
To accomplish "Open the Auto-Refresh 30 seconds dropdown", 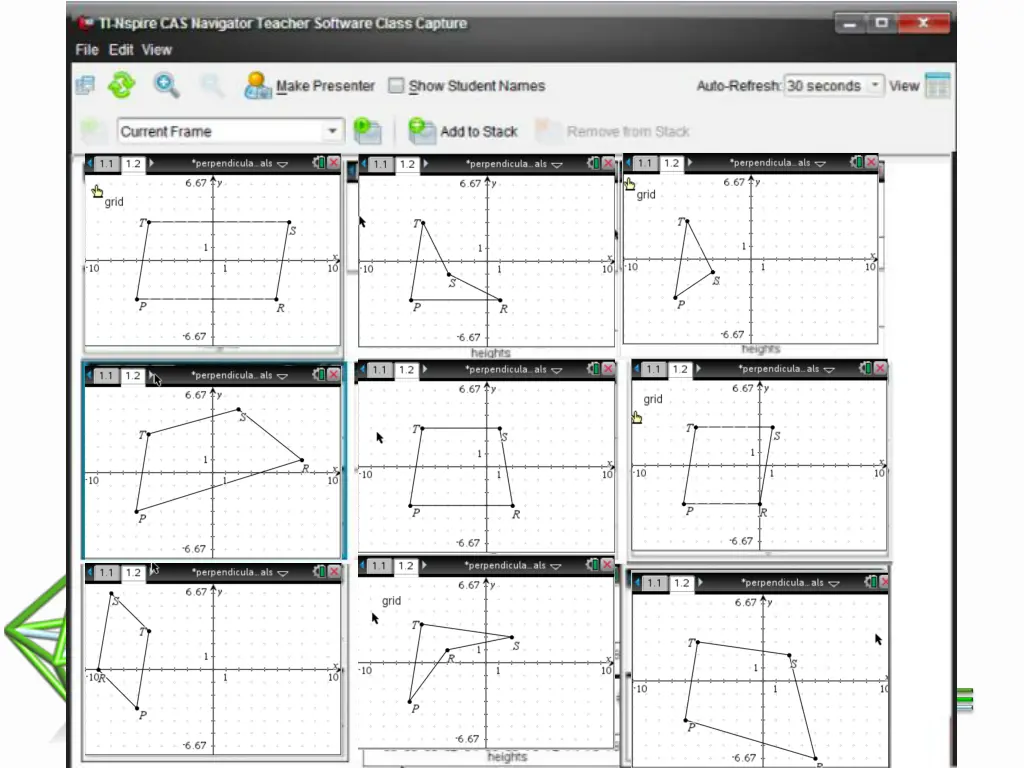I will coord(833,86).
